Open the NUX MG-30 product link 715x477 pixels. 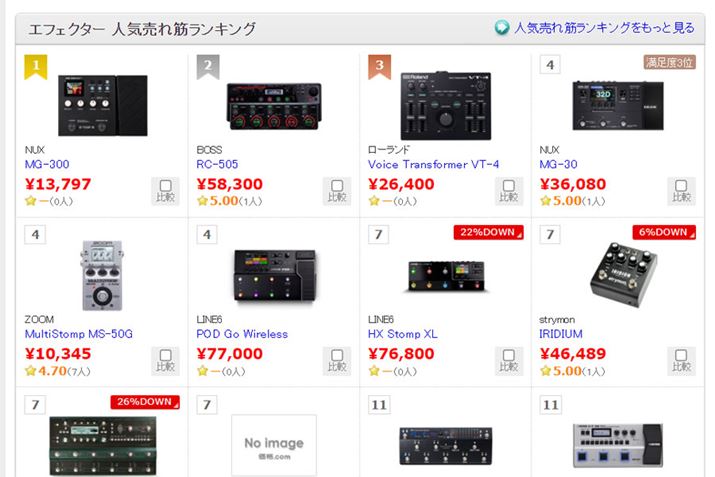558,164
